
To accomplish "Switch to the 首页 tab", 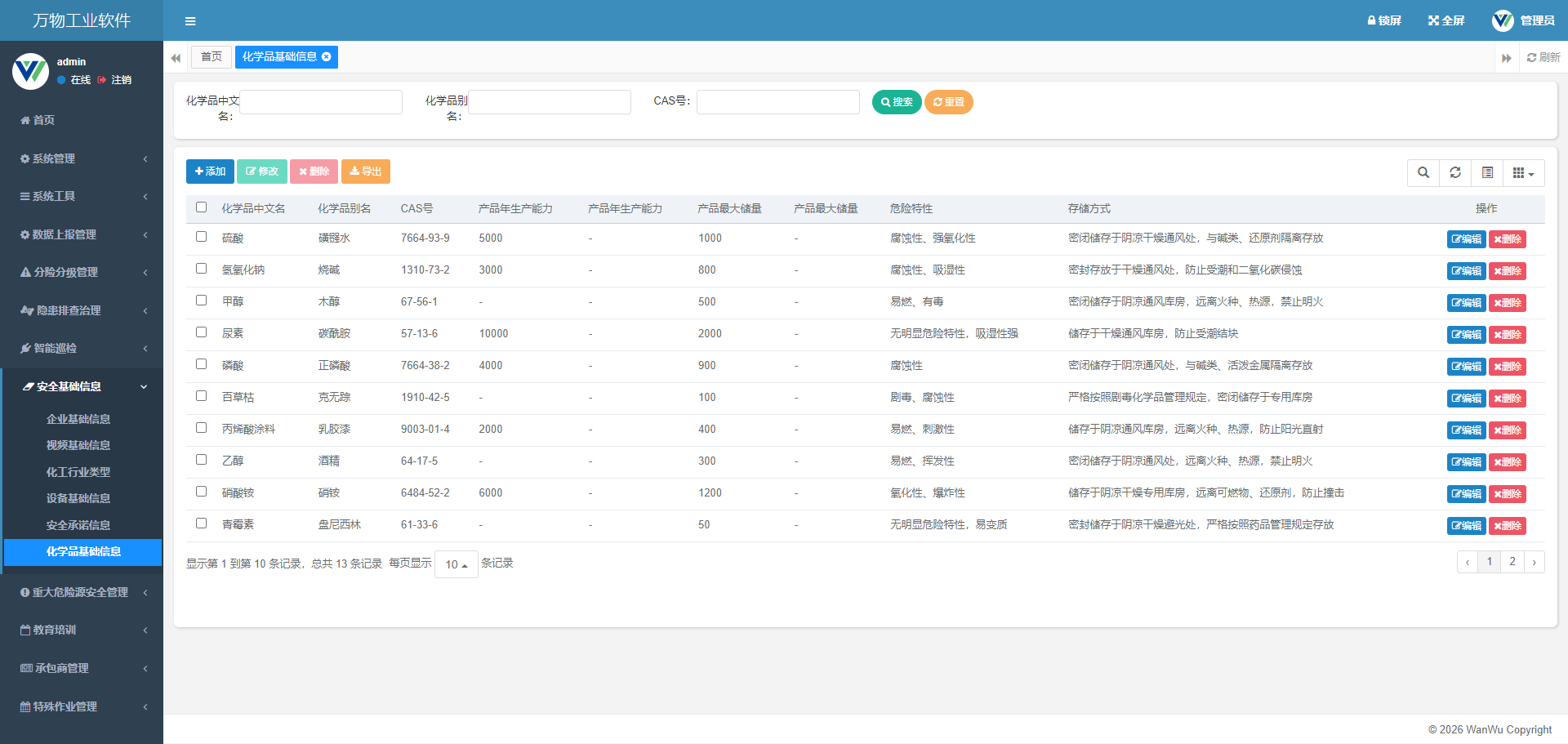I will click(211, 57).
